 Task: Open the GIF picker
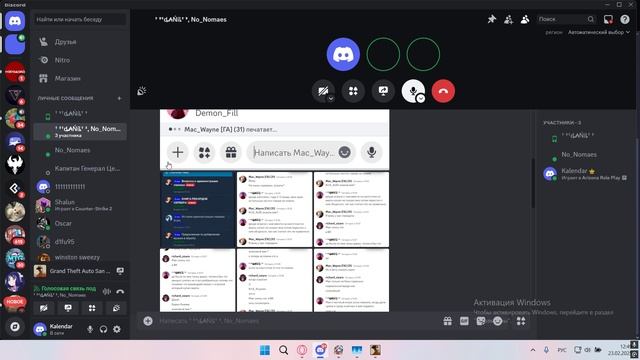click(464, 321)
